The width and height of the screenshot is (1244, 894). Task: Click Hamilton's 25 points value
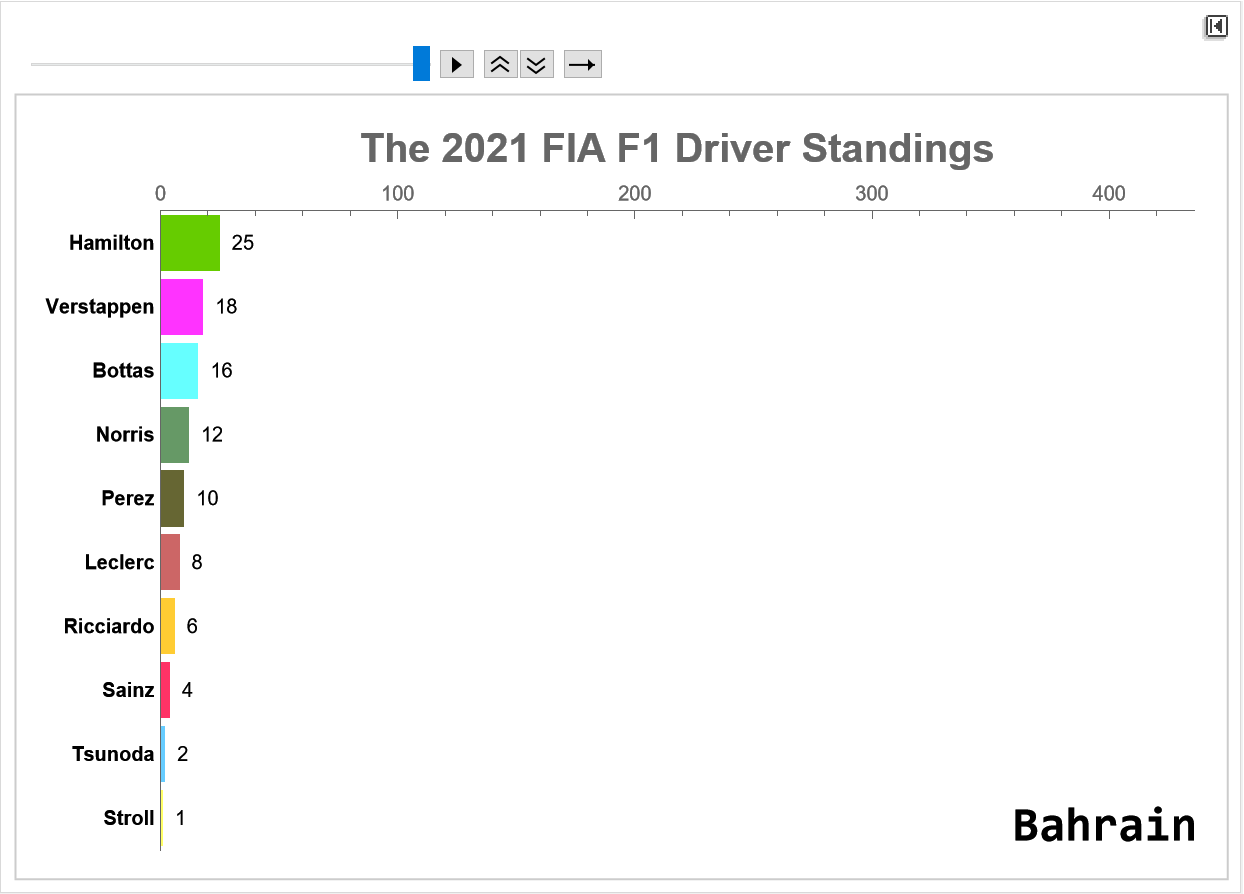243,243
